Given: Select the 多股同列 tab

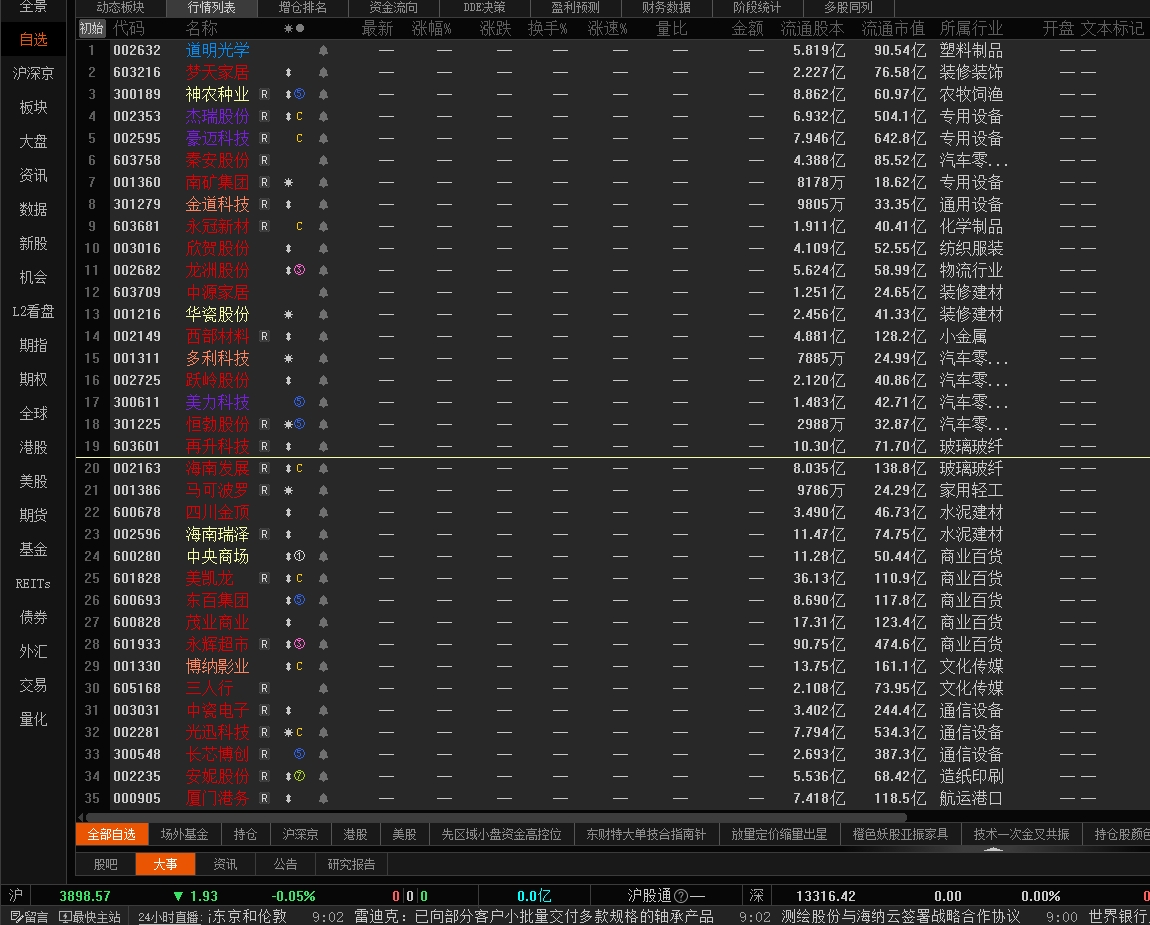Looking at the screenshot, I should click(x=849, y=8).
